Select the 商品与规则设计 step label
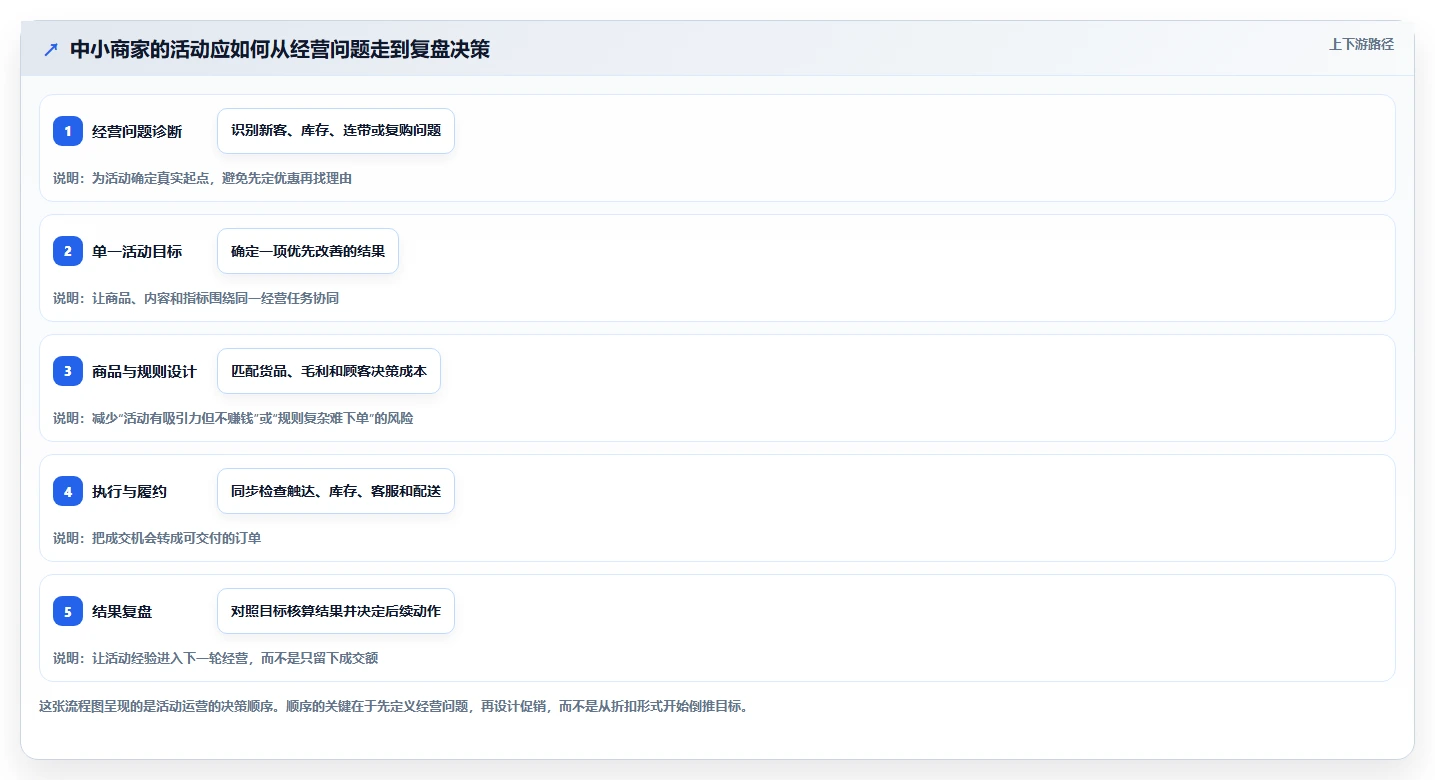Screen dimensions: 1435x780 [144, 371]
